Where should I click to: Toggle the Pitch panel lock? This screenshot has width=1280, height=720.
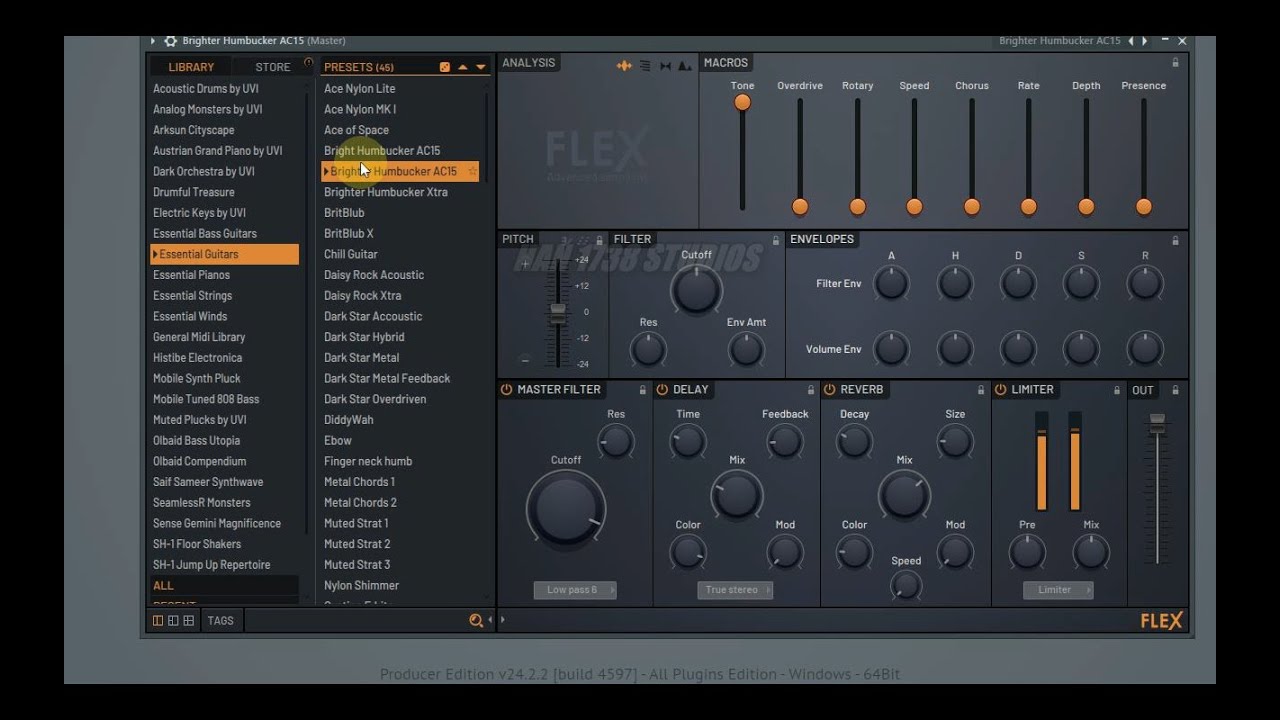coord(599,240)
